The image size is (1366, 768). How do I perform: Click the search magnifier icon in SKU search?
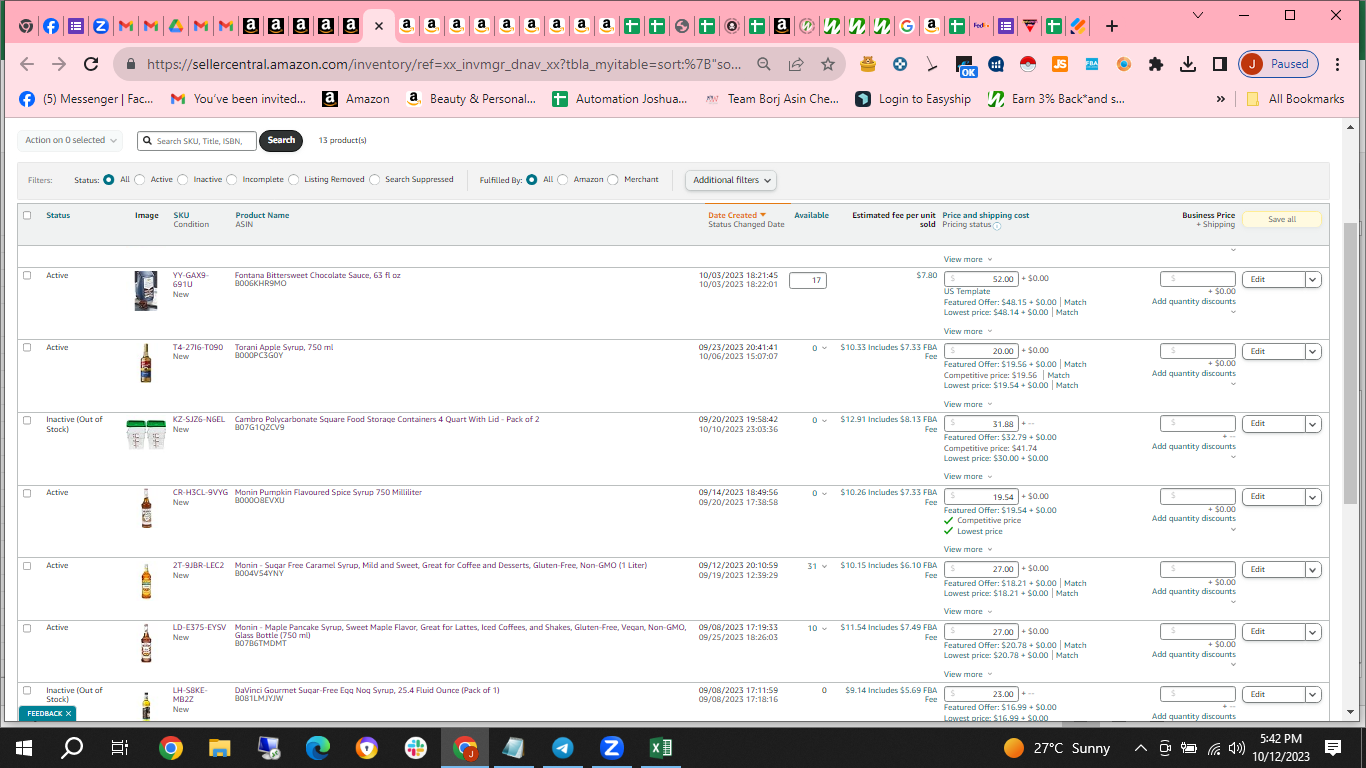point(148,141)
